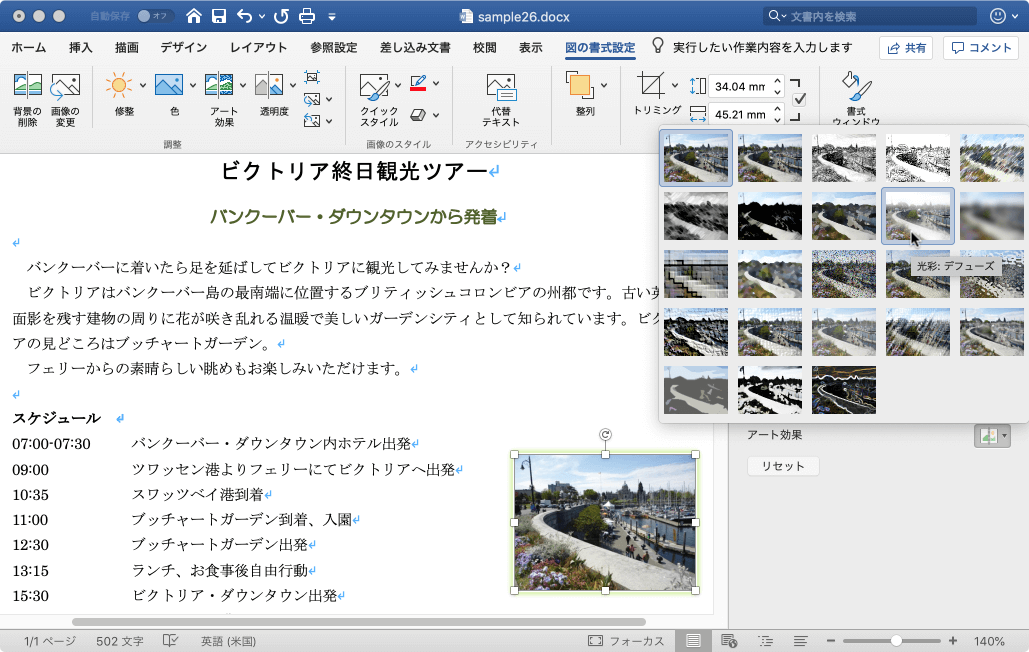Expand the Color (色) dropdown arrow
Image resolution: width=1029 pixels, height=652 pixels.
point(193,86)
